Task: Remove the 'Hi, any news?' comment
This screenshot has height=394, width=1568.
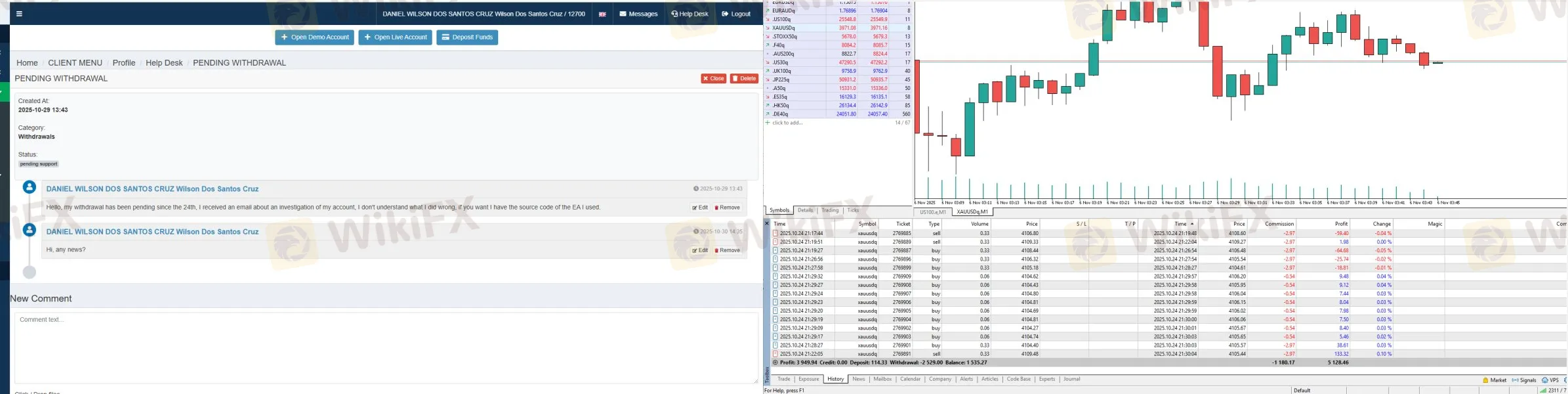Action: click(x=727, y=250)
